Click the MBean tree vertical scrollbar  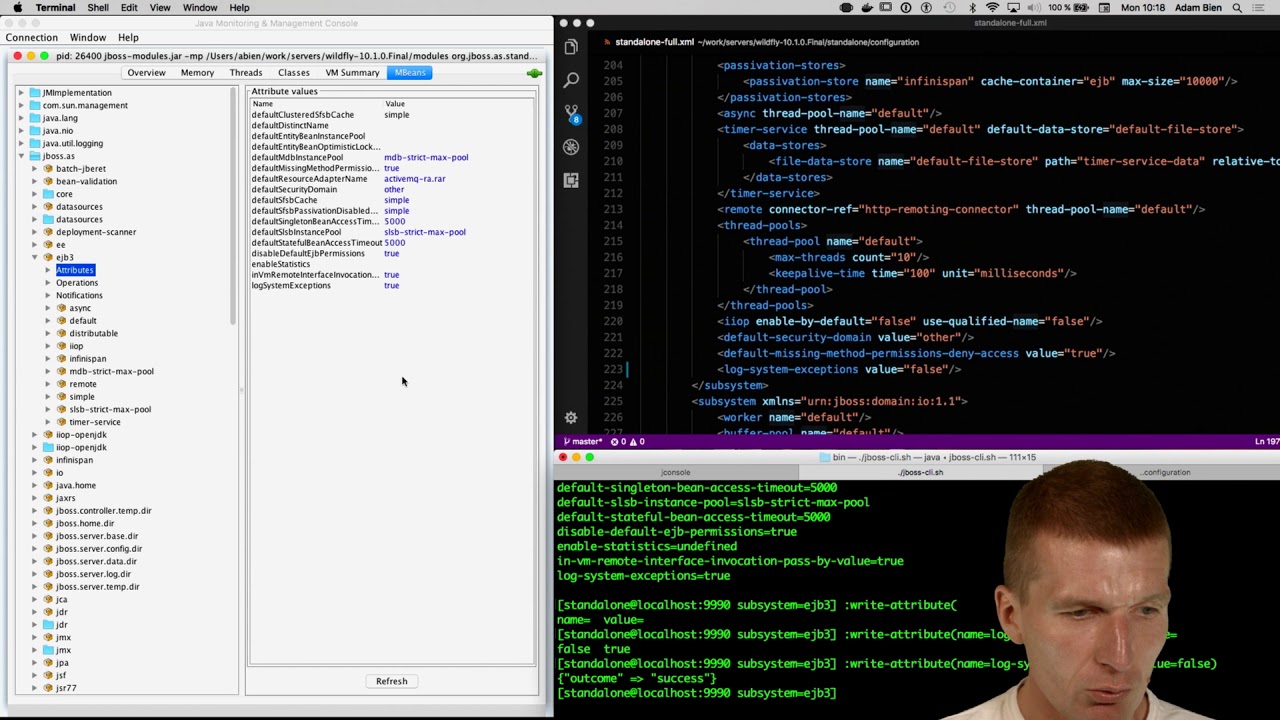coord(233,205)
